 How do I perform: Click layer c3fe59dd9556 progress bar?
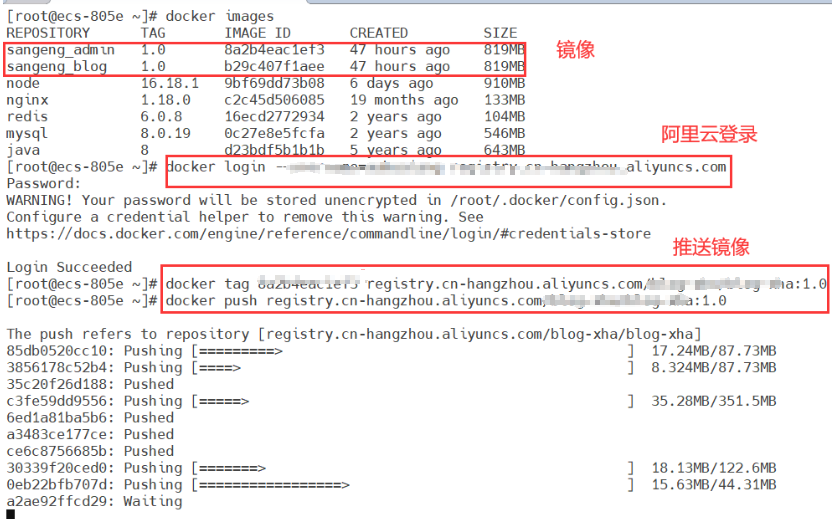click(x=413, y=401)
